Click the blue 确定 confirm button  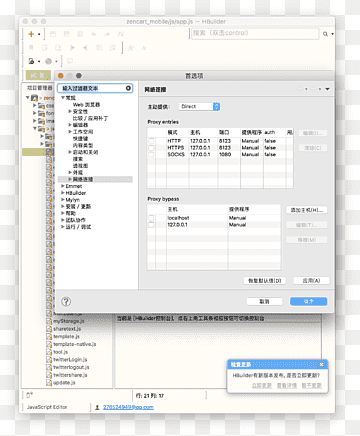pos(308,301)
